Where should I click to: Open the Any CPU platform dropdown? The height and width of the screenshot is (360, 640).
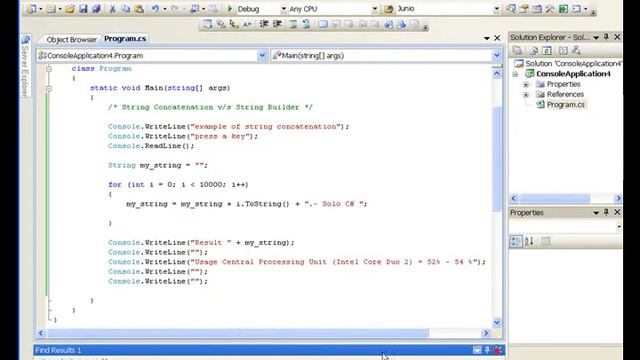coord(375,9)
